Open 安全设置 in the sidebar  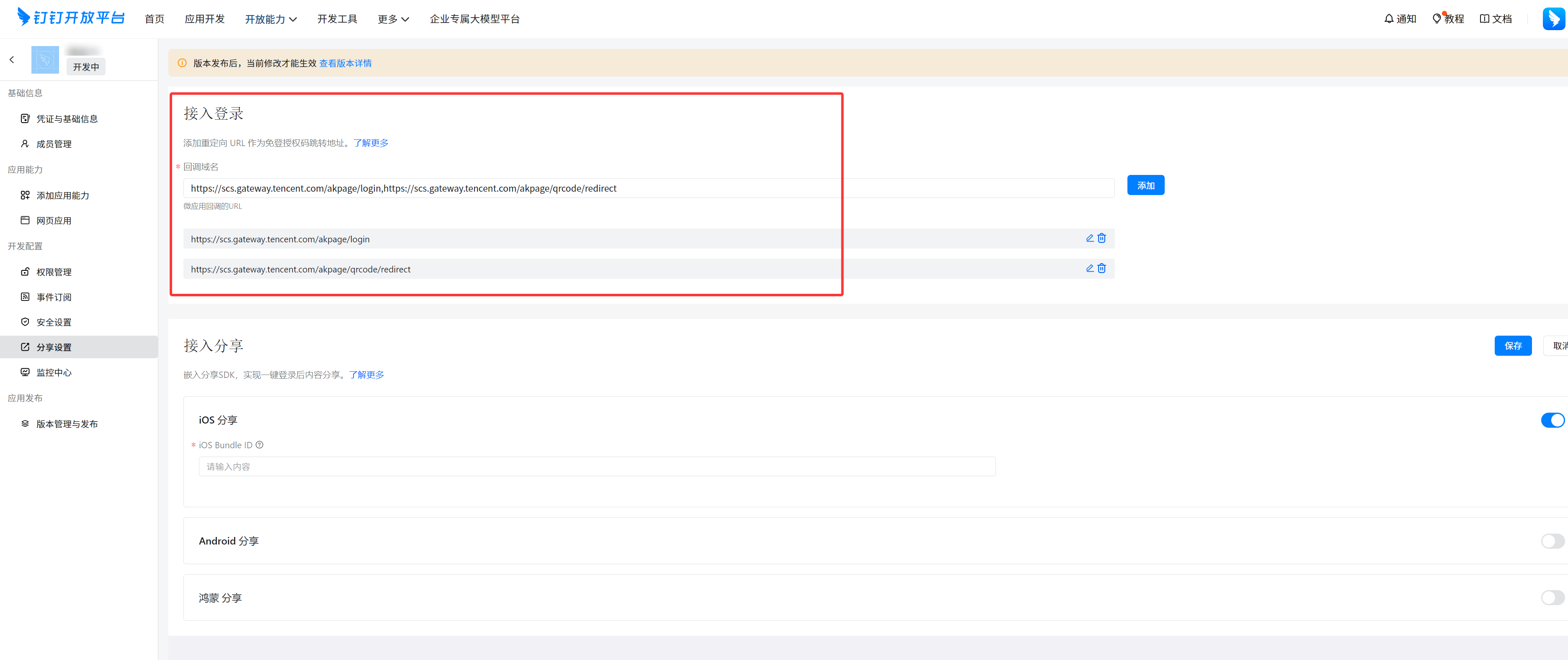point(54,322)
